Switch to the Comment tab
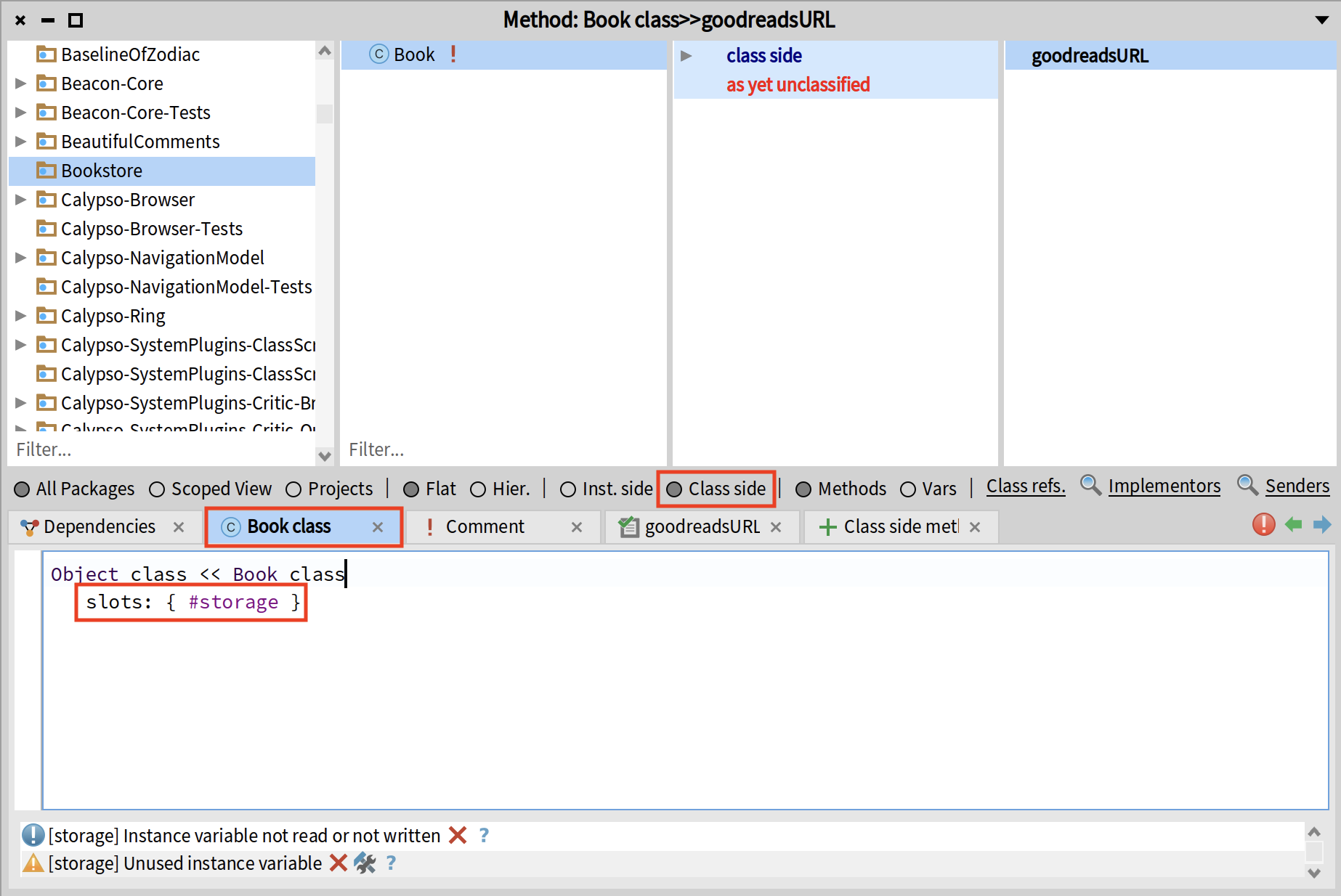Screen dimensions: 1341x896 [485, 527]
